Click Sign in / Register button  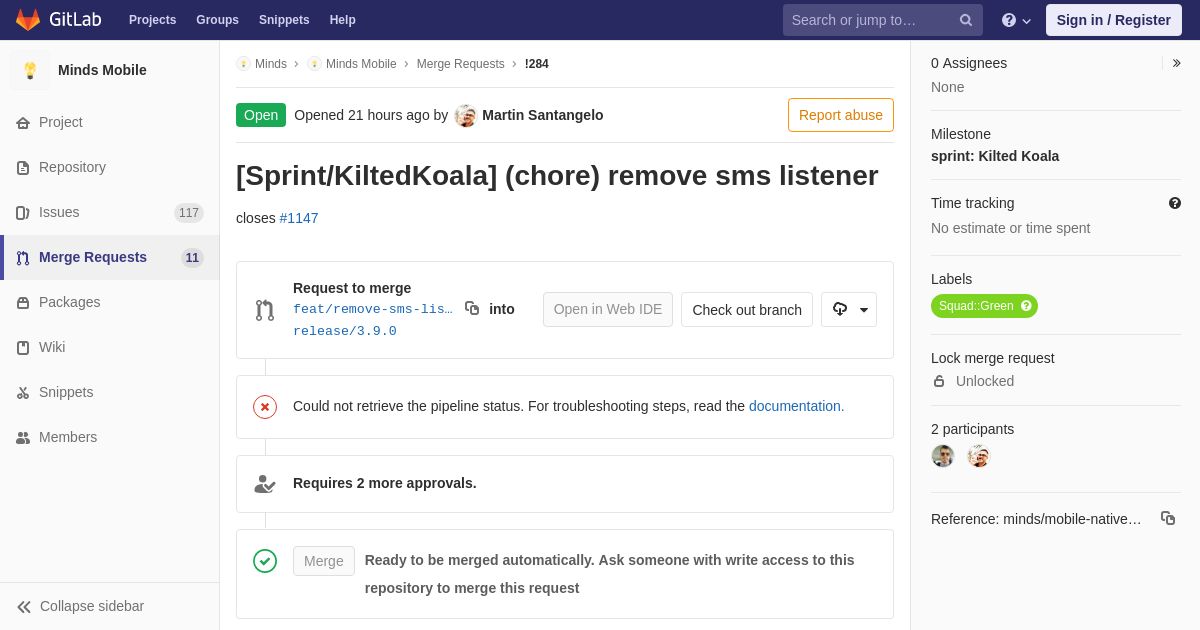coord(1113,20)
